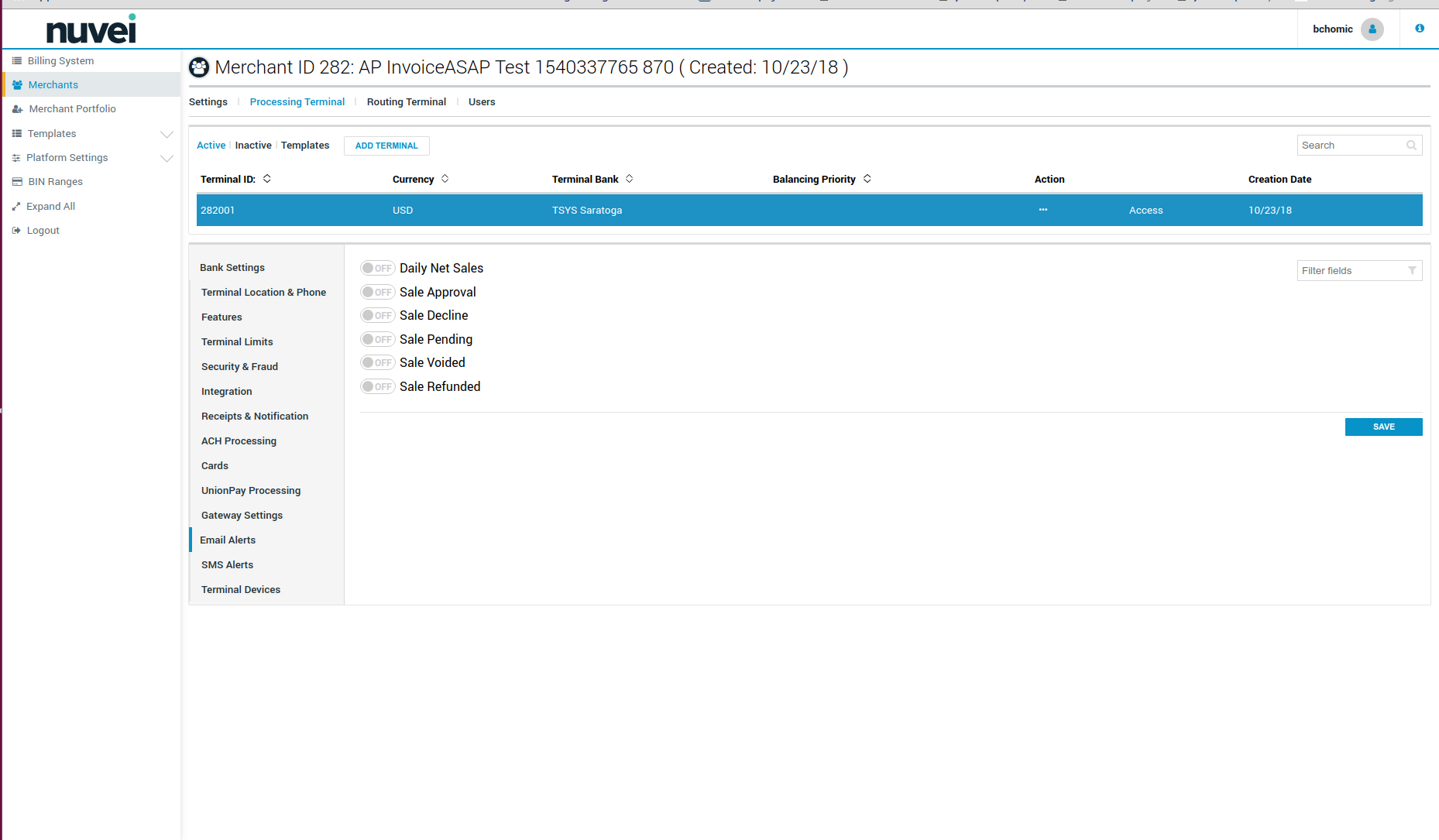Open Integration section
The image size is (1439, 840).
tap(227, 392)
